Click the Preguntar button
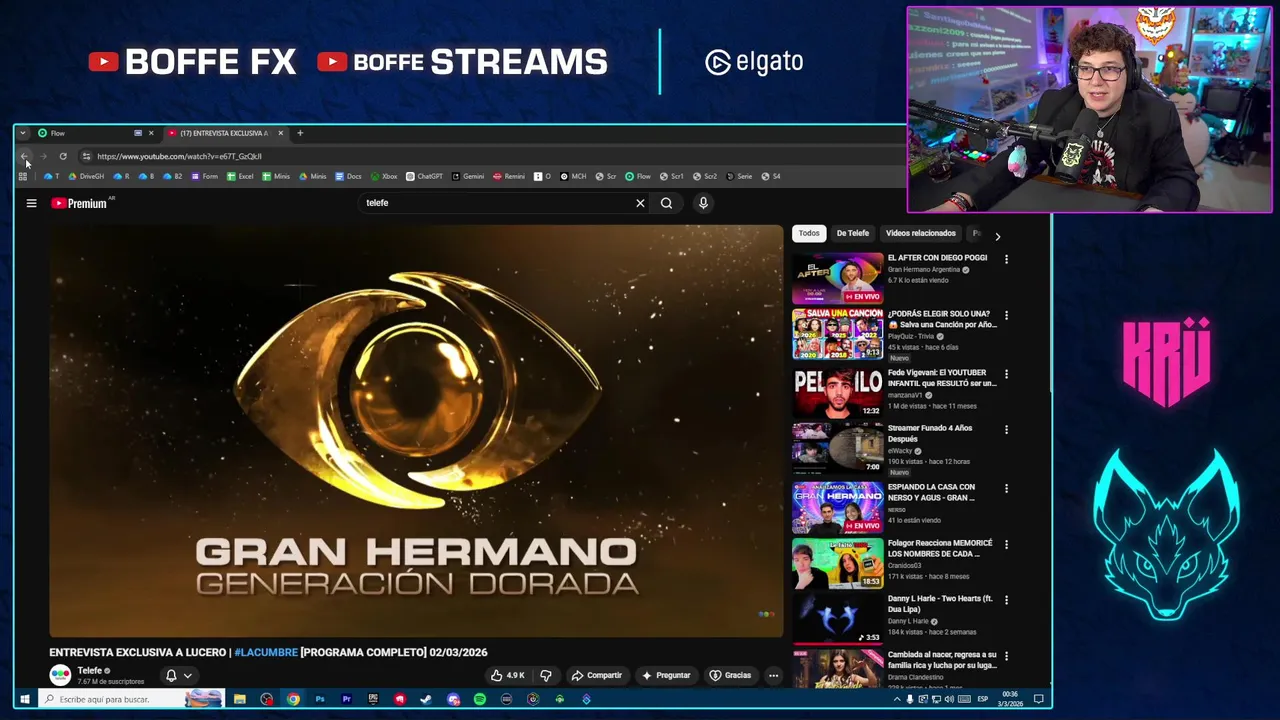The image size is (1280, 720). click(x=665, y=676)
